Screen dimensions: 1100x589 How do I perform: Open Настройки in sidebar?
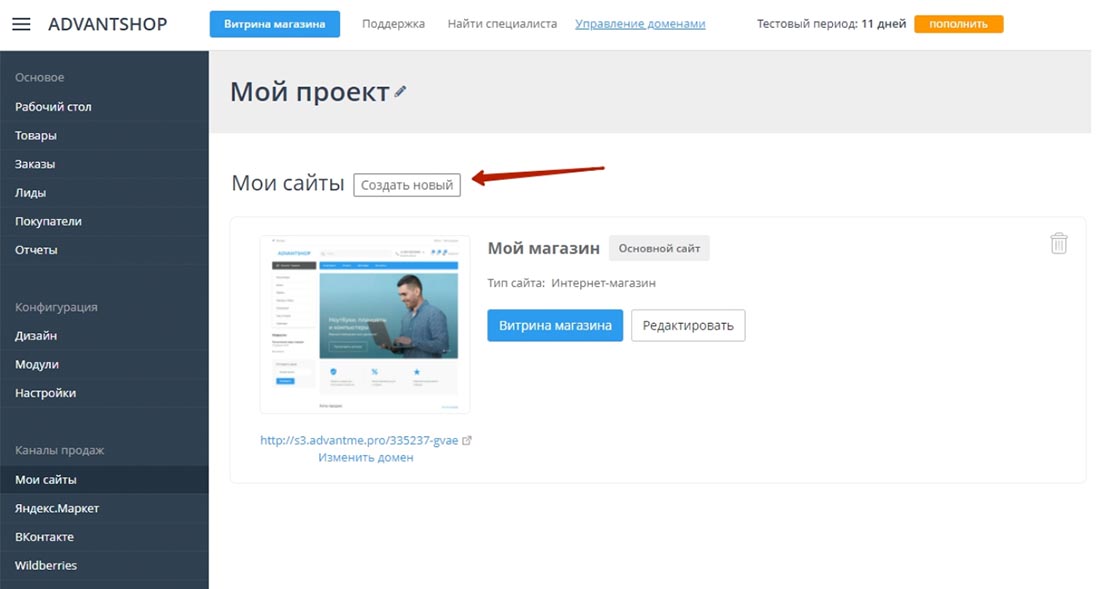[104, 393]
